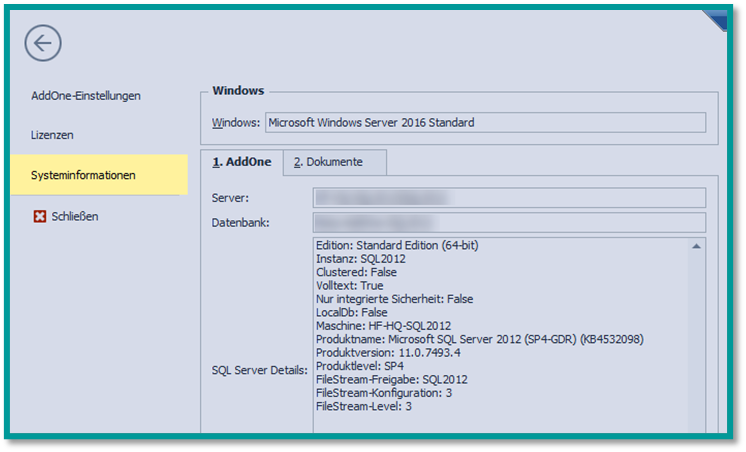Click the Windows version text field
The width and height of the screenshot is (746, 452).
pos(484,123)
